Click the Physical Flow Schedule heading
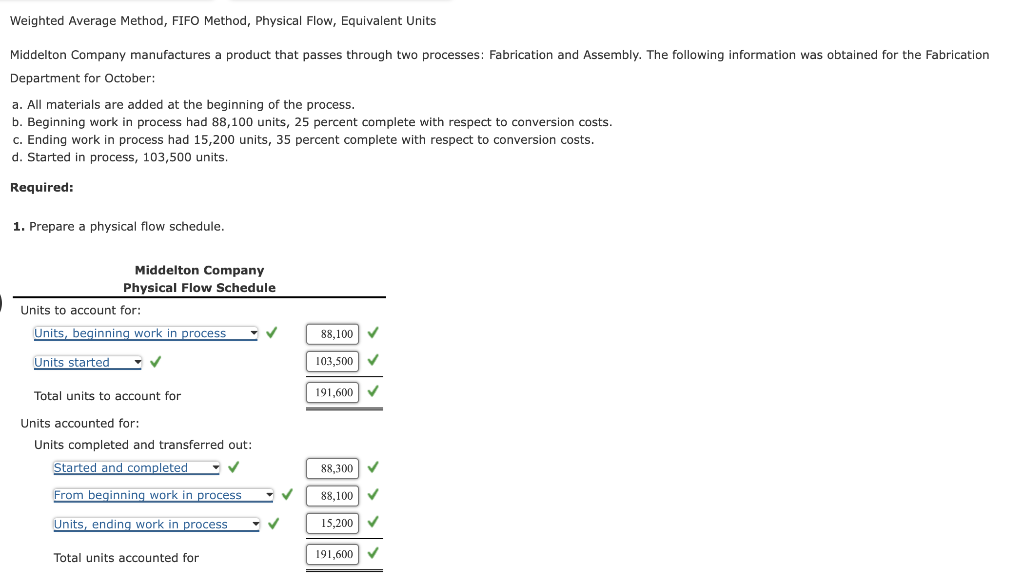 (199, 287)
